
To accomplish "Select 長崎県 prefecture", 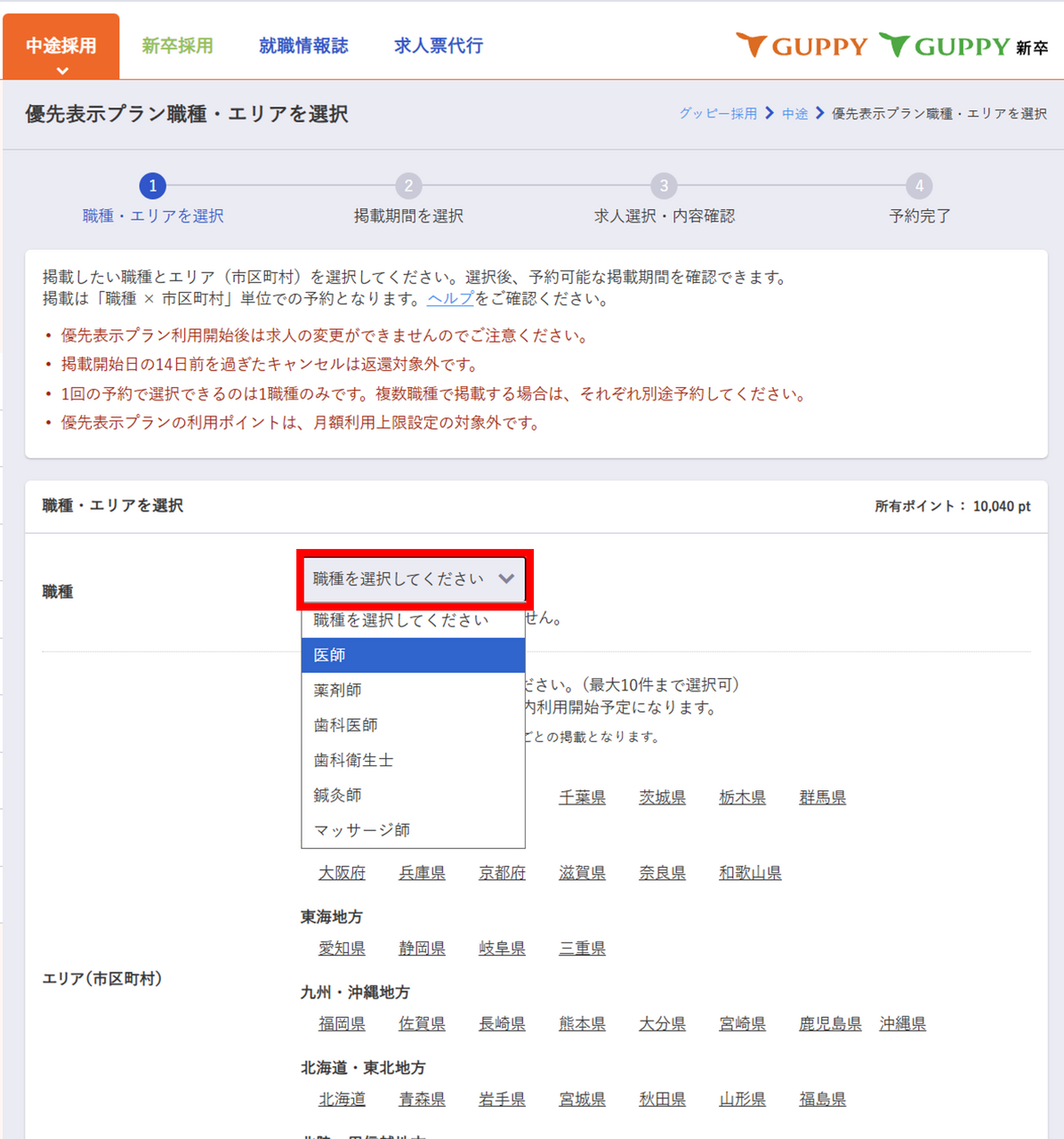I will pyautogui.click(x=502, y=1024).
